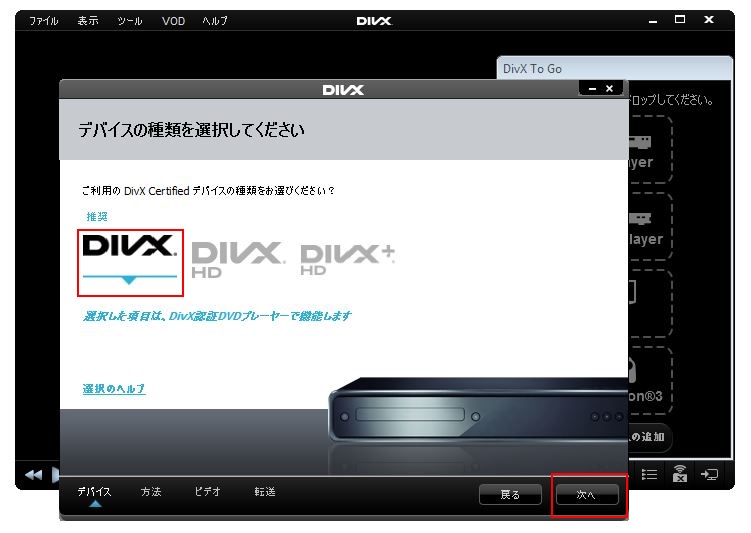
Task: Open the 表示 menu
Action: (x=88, y=21)
